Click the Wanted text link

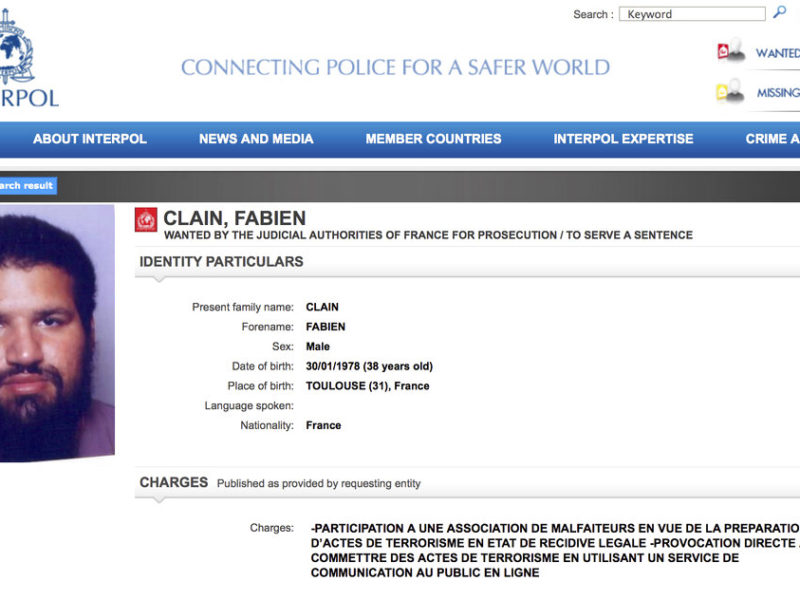coord(777,53)
